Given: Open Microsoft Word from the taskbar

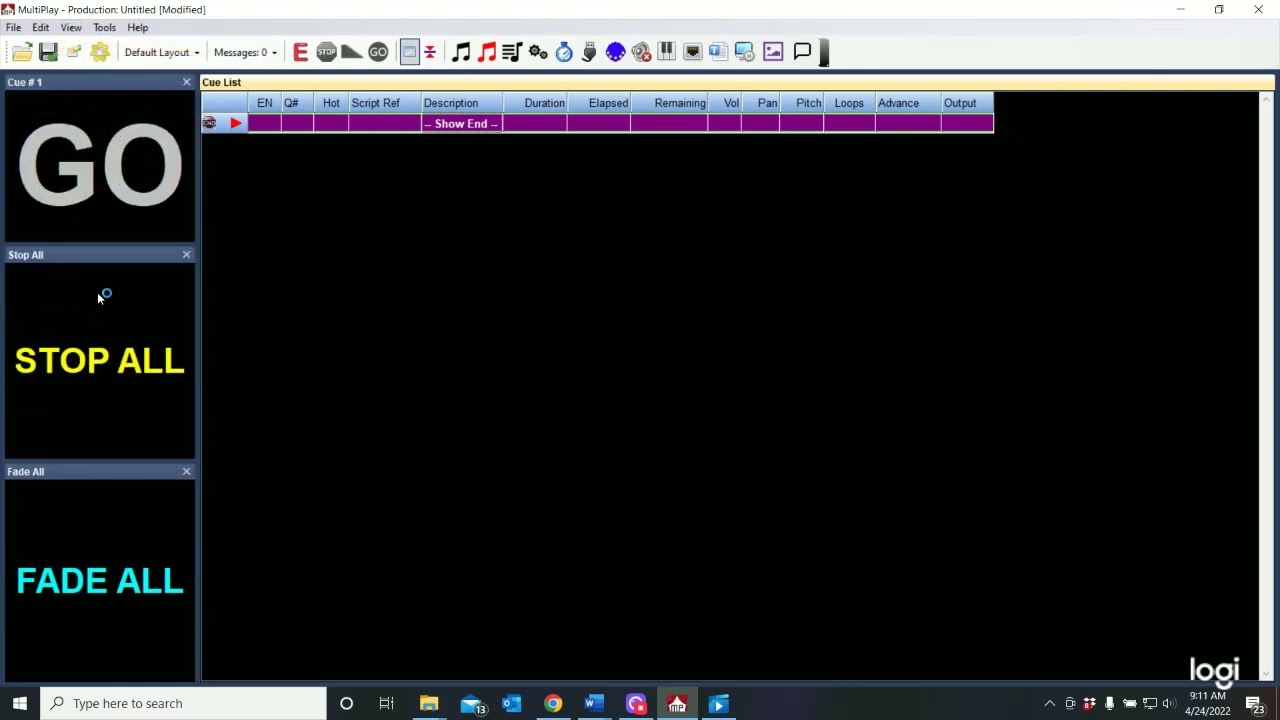Looking at the screenshot, I should coord(594,704).
